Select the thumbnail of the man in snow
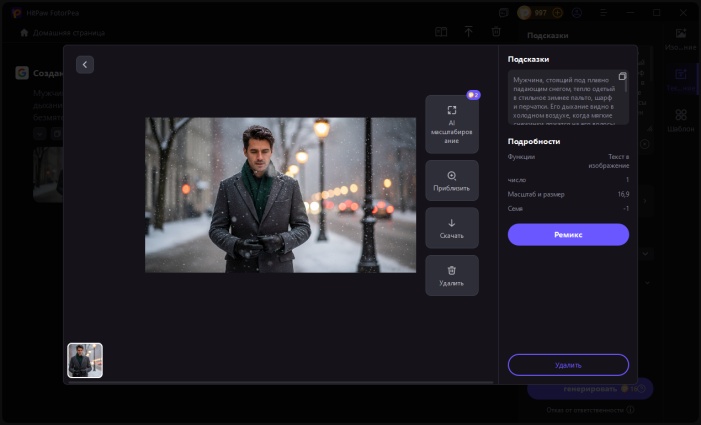 pos(85,360)
